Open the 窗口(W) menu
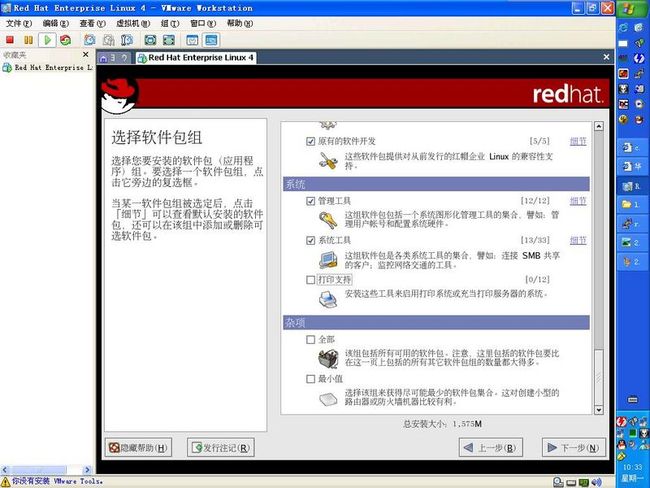This screenshot has width=650, height=488. tap(203, 24)
